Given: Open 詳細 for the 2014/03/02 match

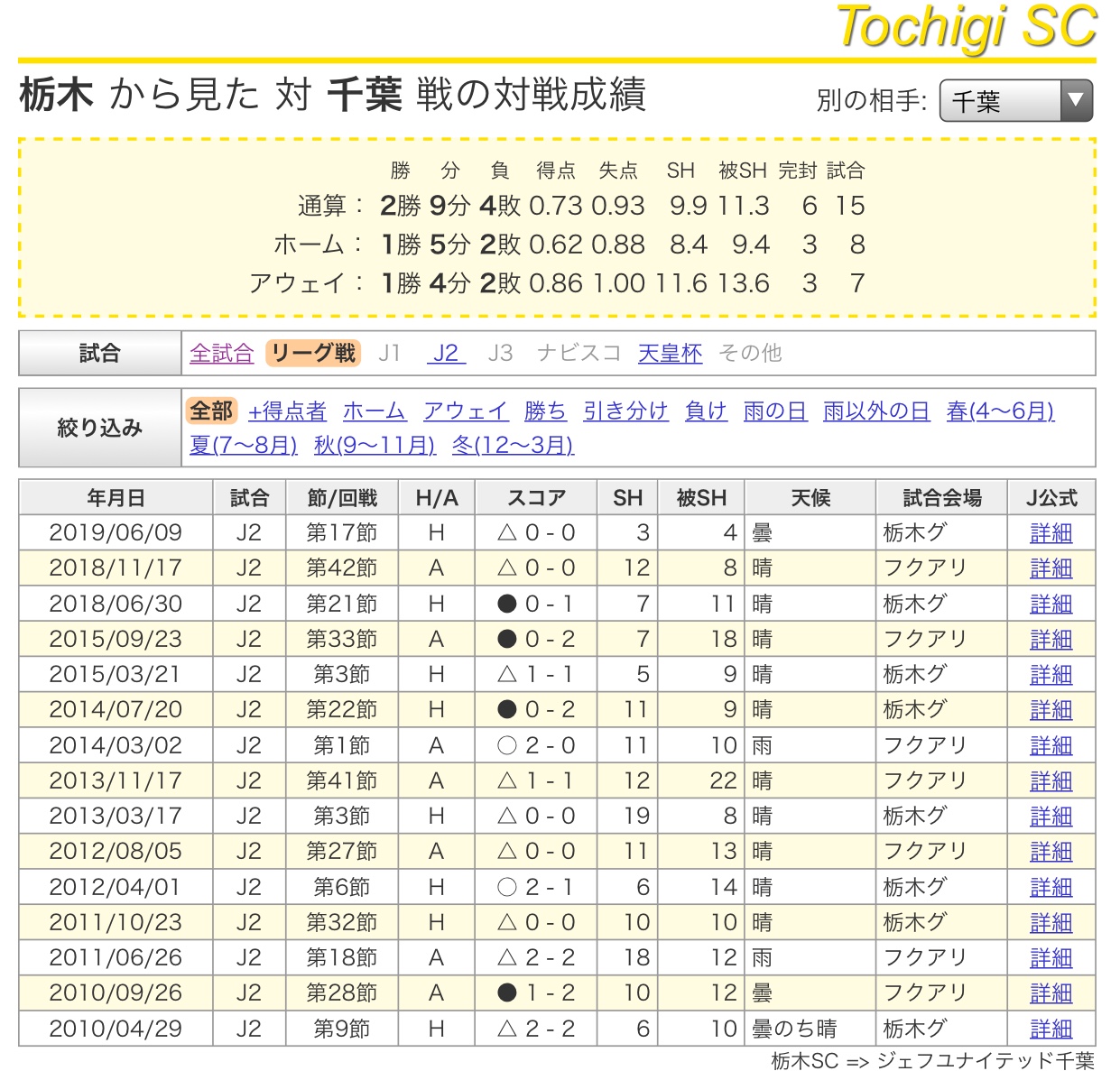Looking at the screenshot, I should [x=1051, y=746].
